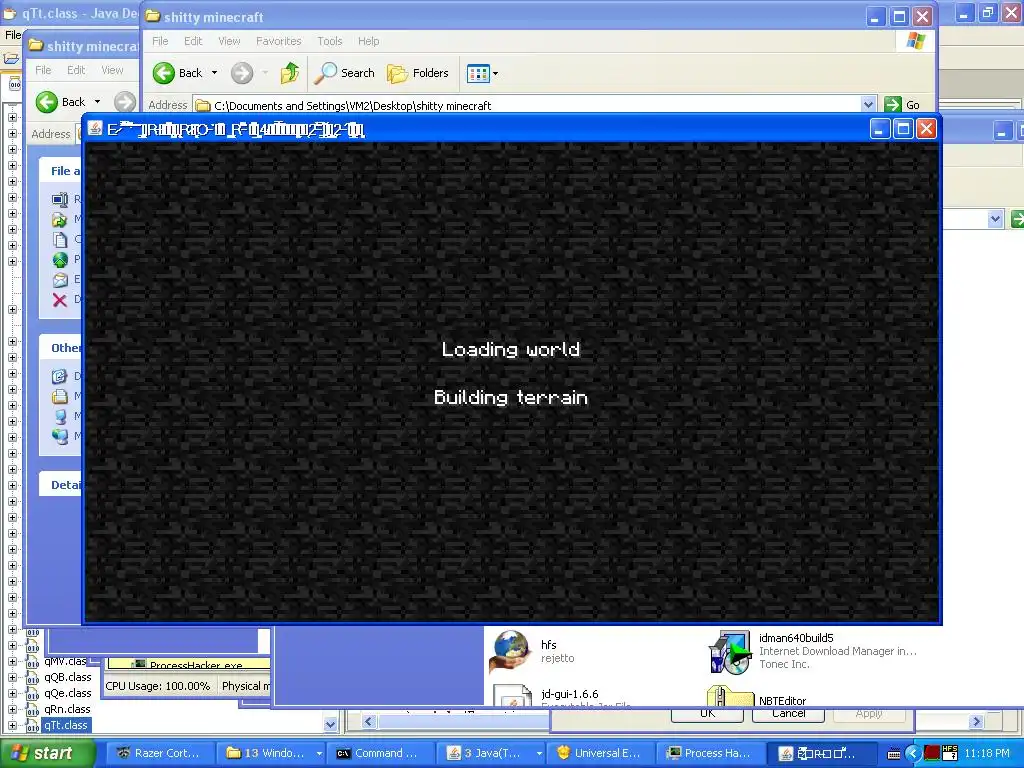Switch to Process Hacker taskbar button
This screenshot has height=768, width=1024.
pos(709,754)
